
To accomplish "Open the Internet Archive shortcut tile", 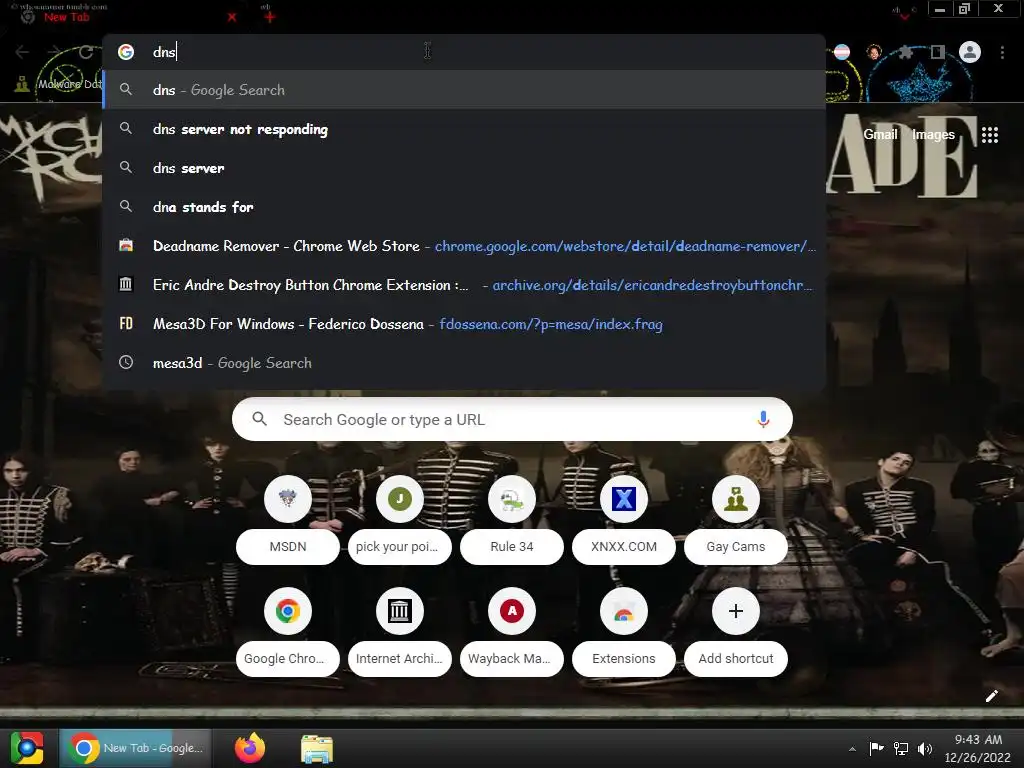I will (400, 631).
